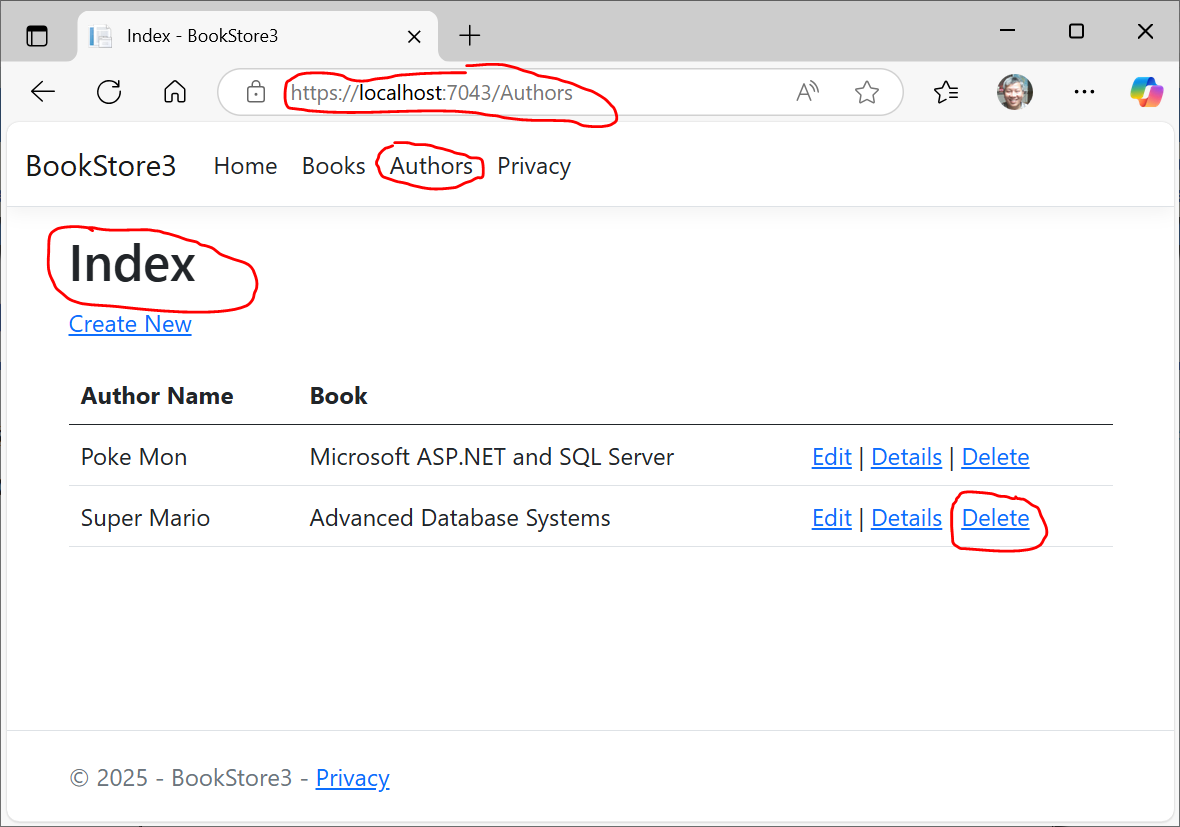
Task: Close the Index - BookStore3 tab
Action: (414, 36)
